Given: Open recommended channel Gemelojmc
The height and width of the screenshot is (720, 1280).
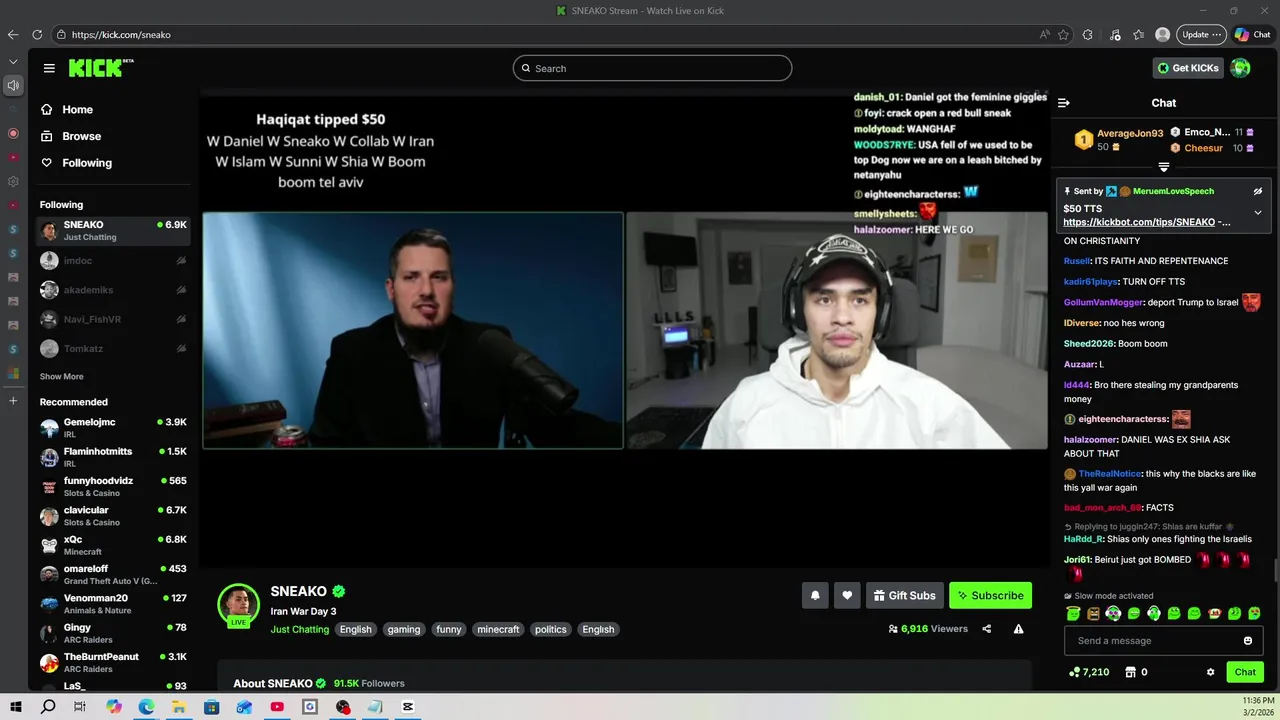Looking at the screenshot, I should pyautogui.click(x=113, y=428).
